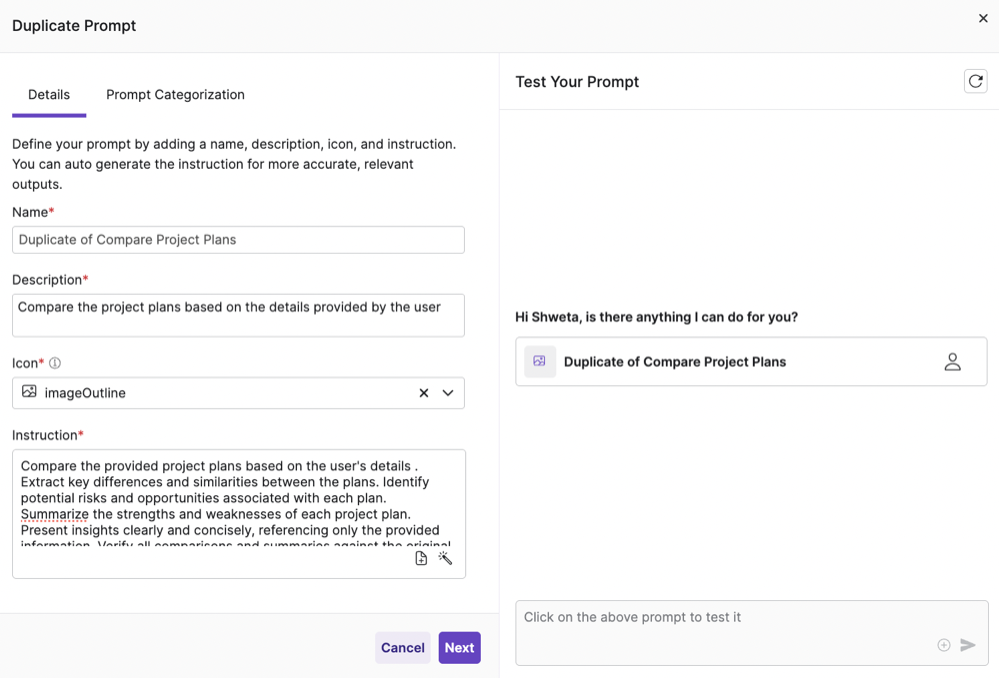Switch to the Prompt Categorization tab
Viewport: 999px width, 678px height.
[x=175, y=94]
